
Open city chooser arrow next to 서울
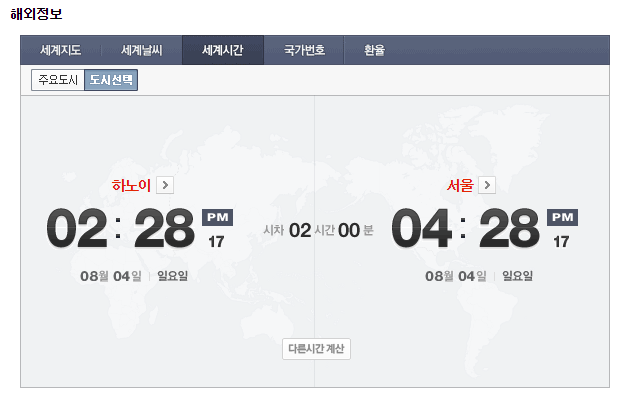(x=487, y=185)
